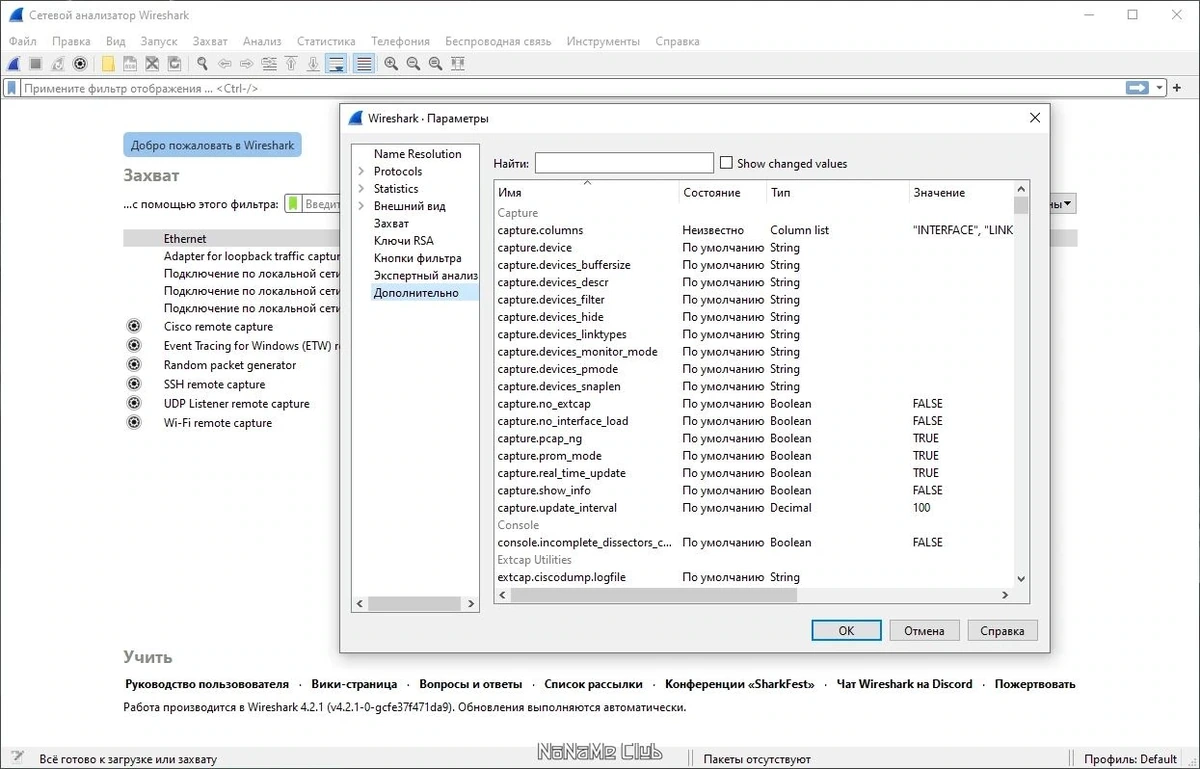Click the reset zoom to normal icon
This screenshot has width=1200, height=769.
click(x=435, y=63)
